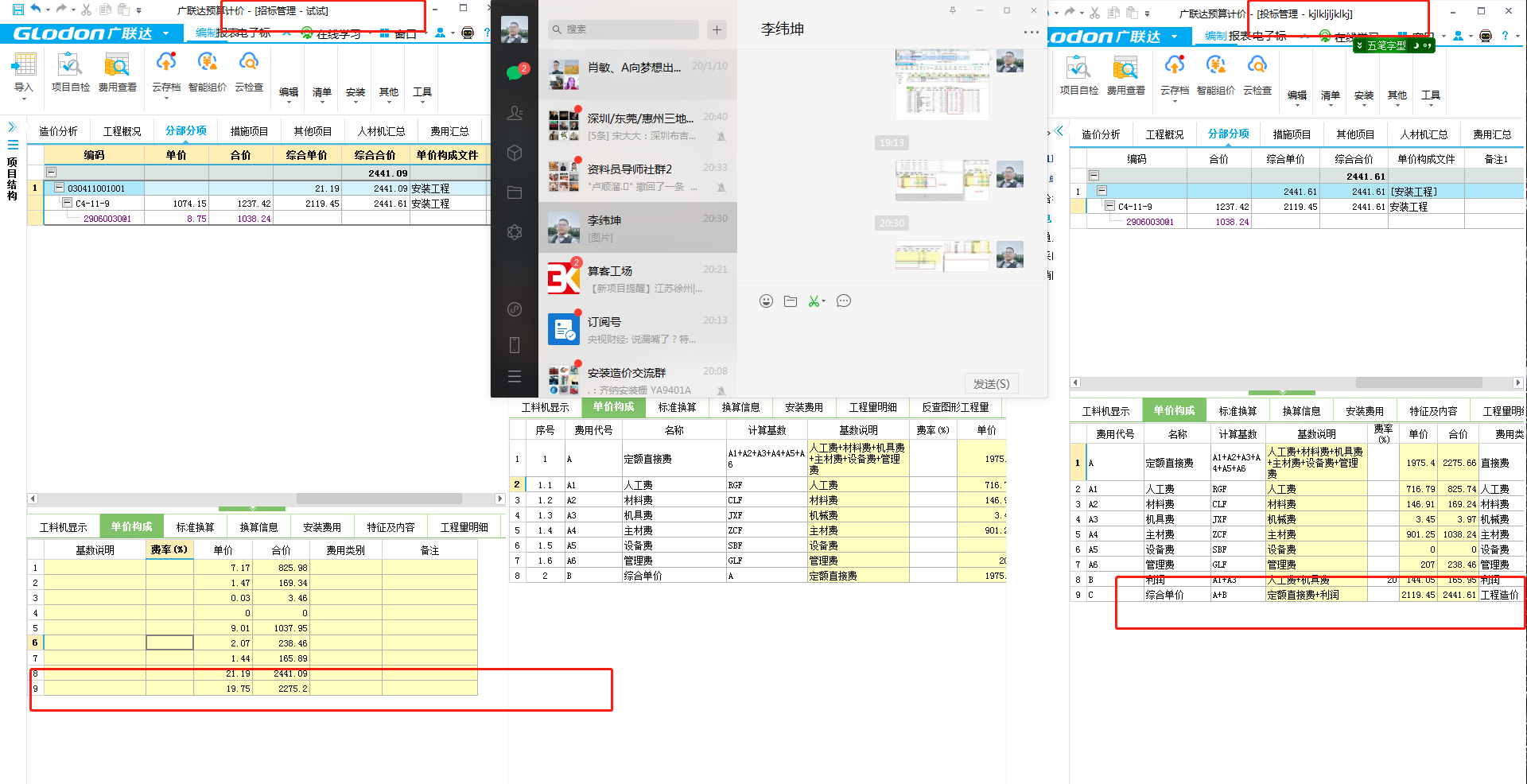Open WeChat hamburger menu at sidebar bottom
Viewport: 1527px width, 784px height.
coord(515,377)
